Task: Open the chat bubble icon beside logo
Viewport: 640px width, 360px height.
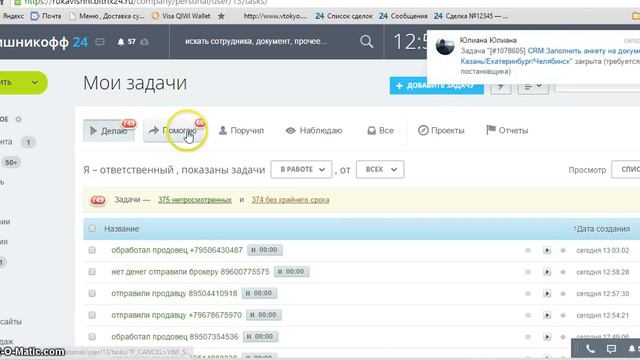Action: [100, 42]
